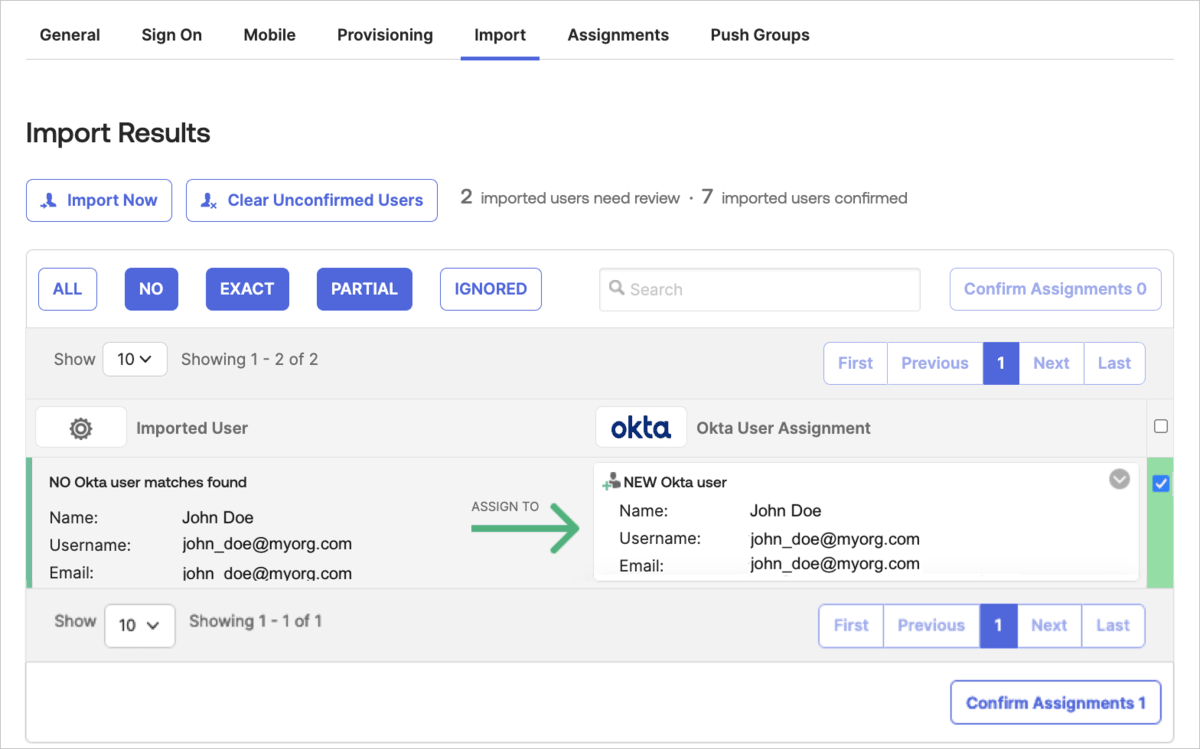
Task: Click the Import Now button
Action: click(x=99, y=200)
